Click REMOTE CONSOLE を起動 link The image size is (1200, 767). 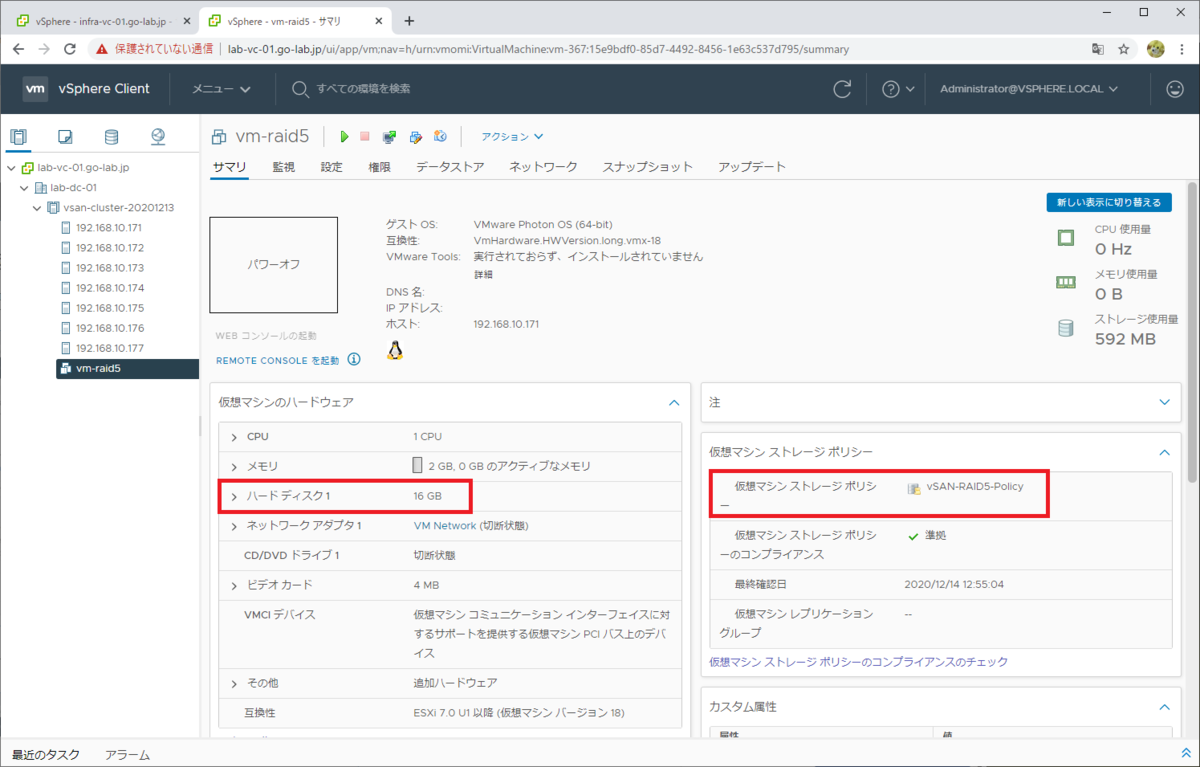[x=277, y=360]
